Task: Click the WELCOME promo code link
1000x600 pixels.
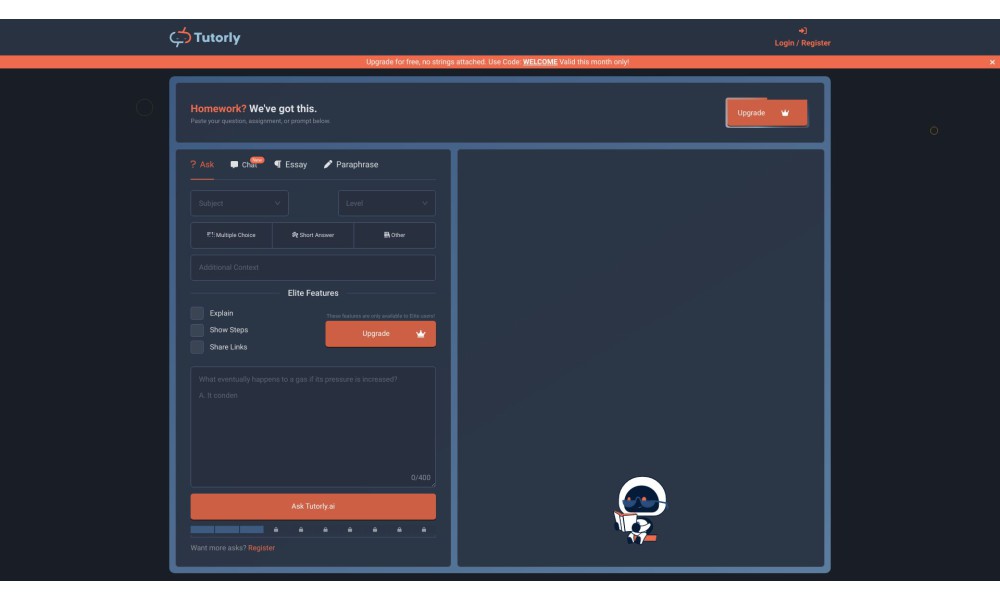Action: tap(540, 62)
